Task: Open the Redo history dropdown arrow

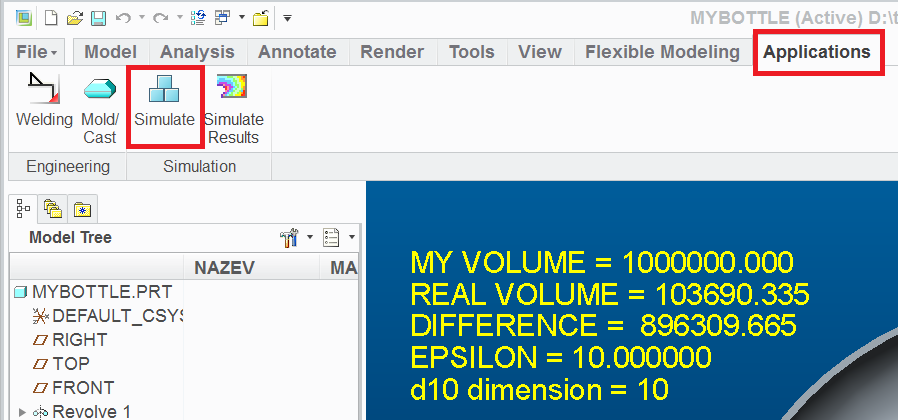Action: 178,18
